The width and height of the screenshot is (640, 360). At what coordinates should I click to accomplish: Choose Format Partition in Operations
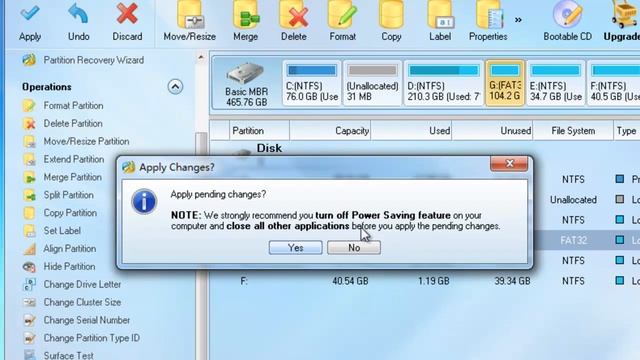(73, 106)
